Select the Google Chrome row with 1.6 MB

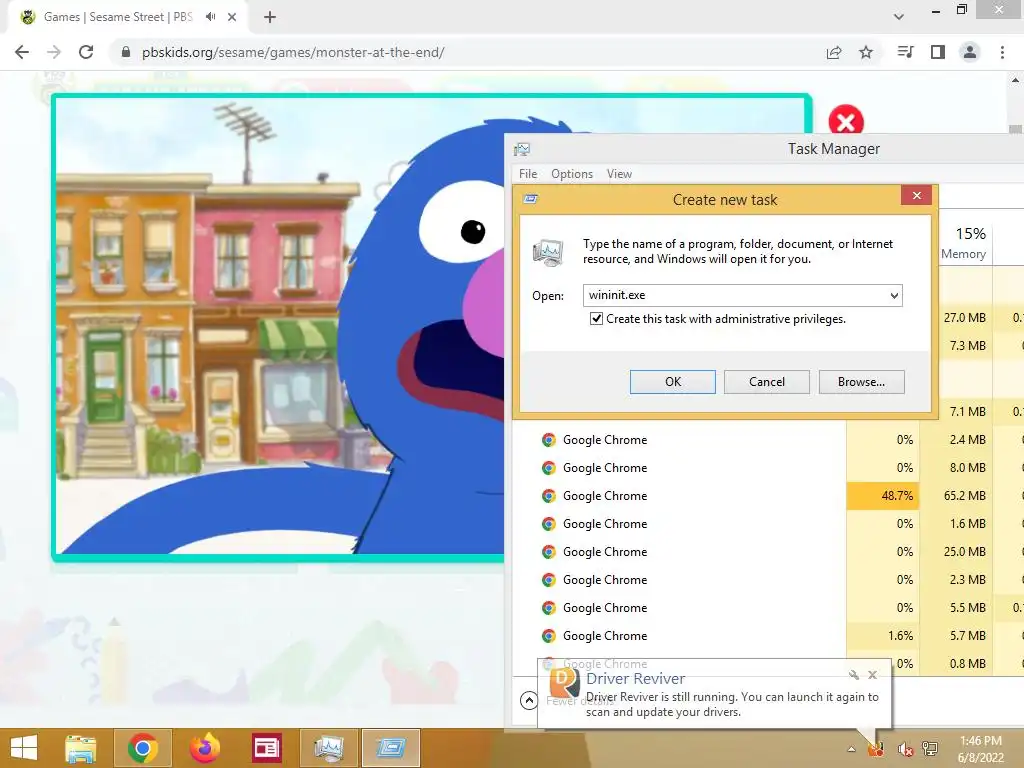tap(767, 524)
